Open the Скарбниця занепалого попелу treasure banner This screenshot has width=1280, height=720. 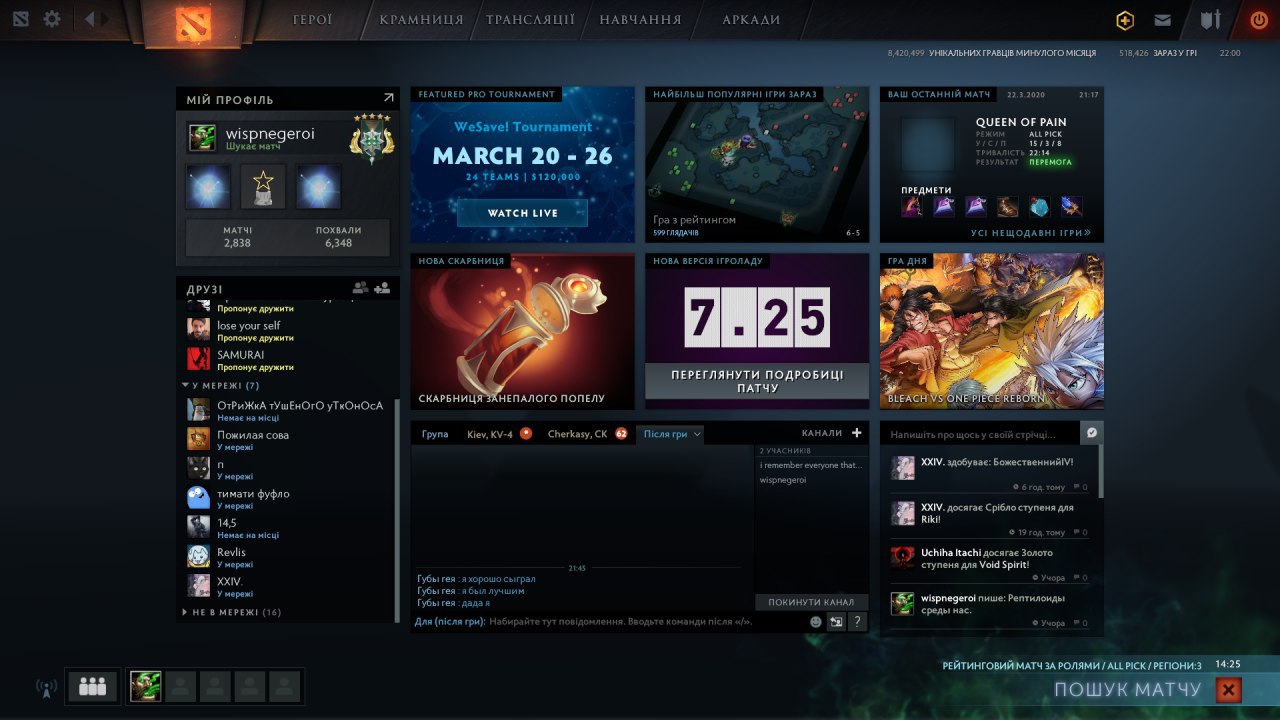pos(522,331)
